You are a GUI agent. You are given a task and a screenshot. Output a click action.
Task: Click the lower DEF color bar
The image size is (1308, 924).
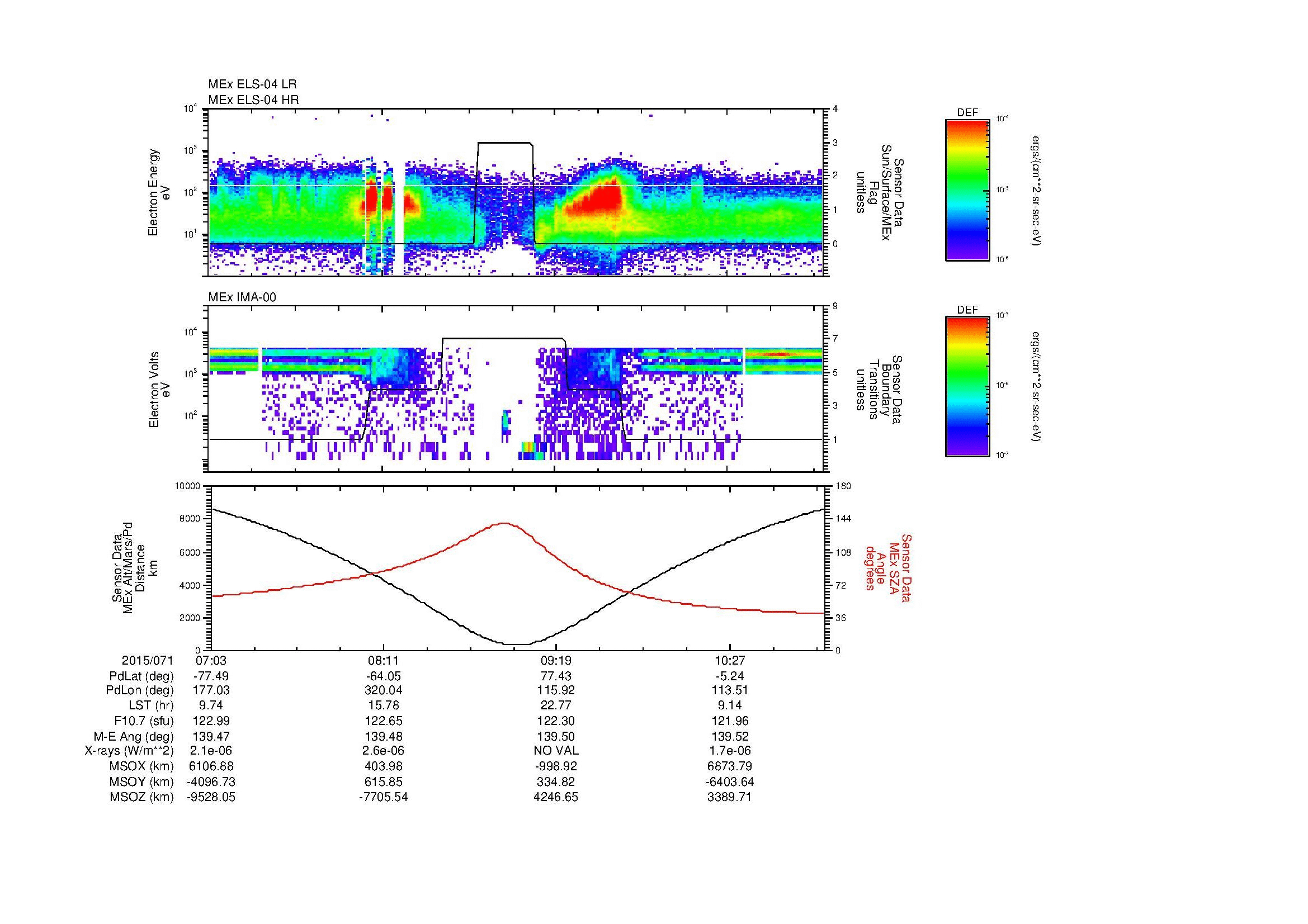tap(967, 387)
